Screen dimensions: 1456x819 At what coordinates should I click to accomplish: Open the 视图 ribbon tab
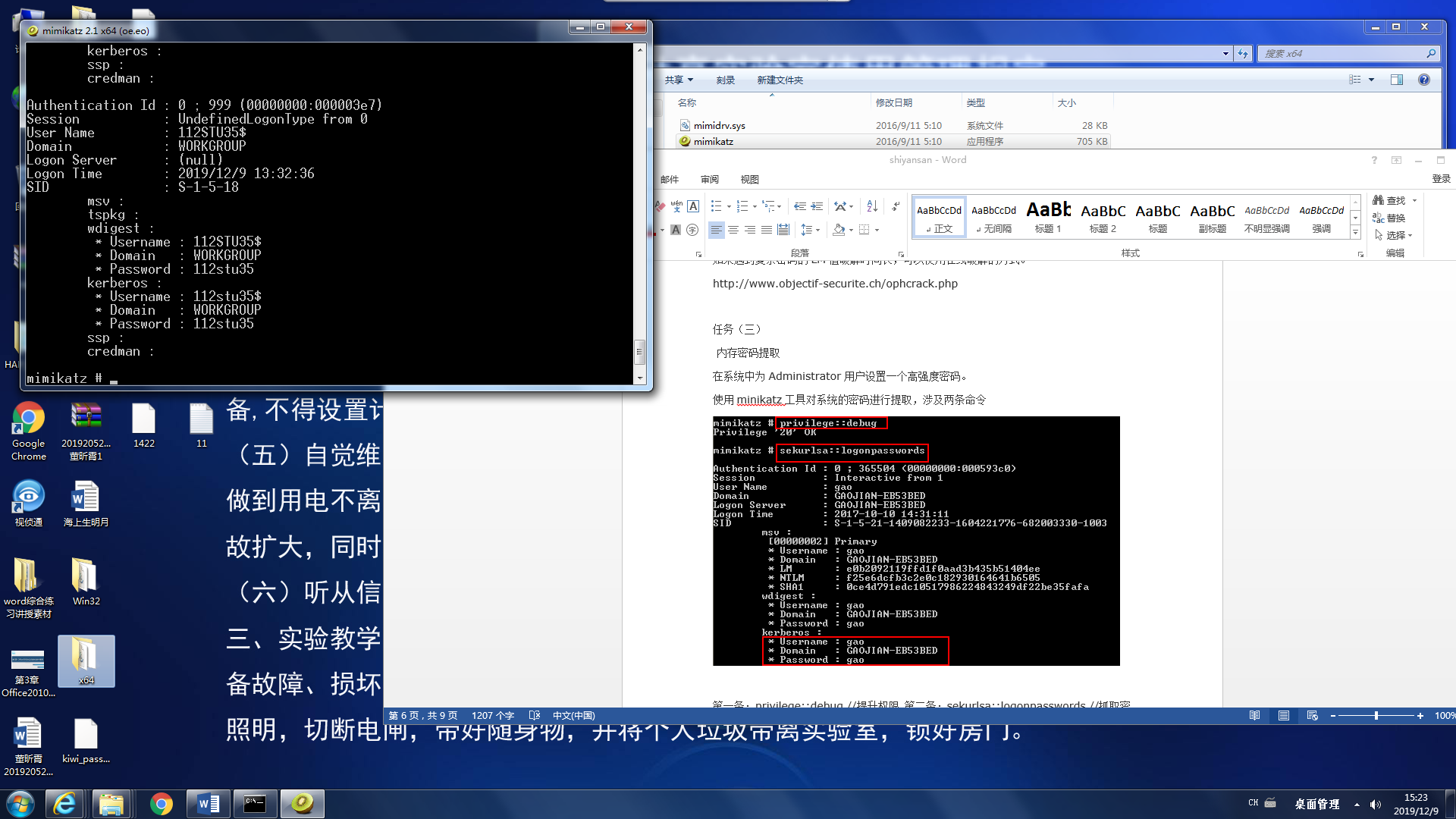pos(749,180)
